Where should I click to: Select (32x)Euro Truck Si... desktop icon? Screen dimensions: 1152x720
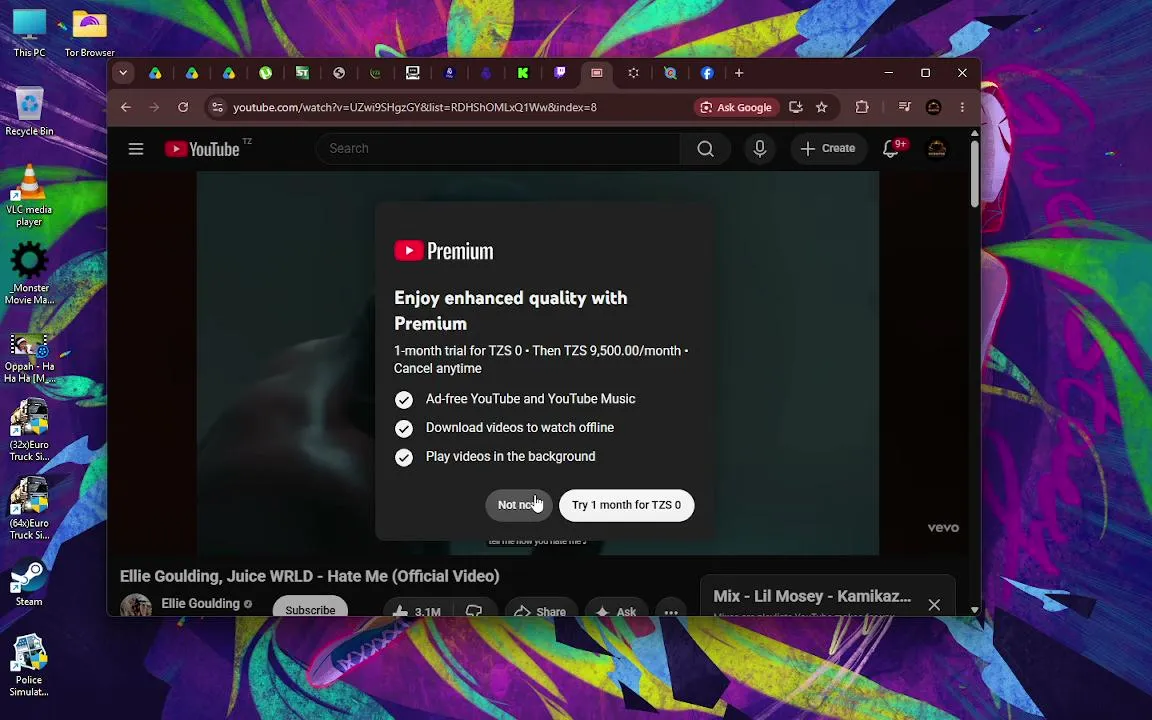pos(29,431)
